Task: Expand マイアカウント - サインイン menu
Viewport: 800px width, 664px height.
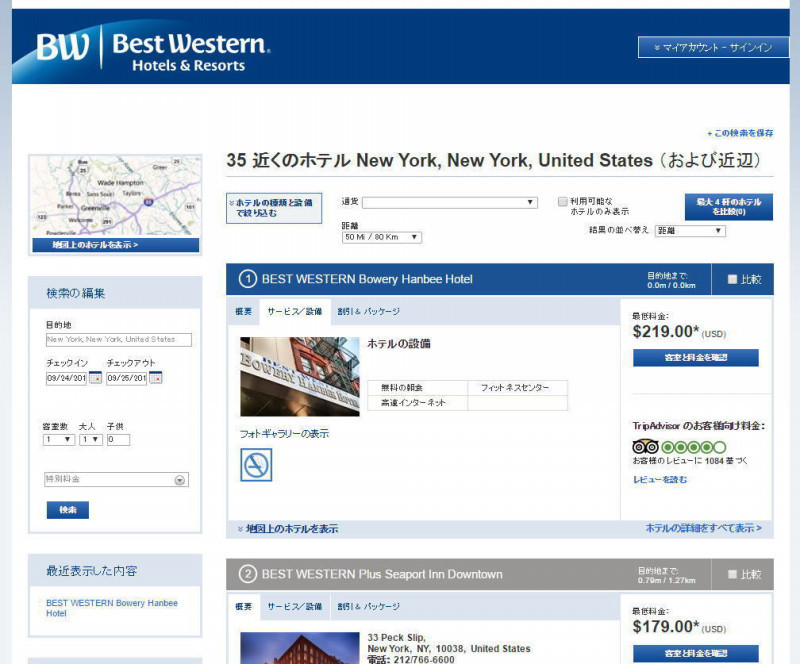Action: point(713,47)
